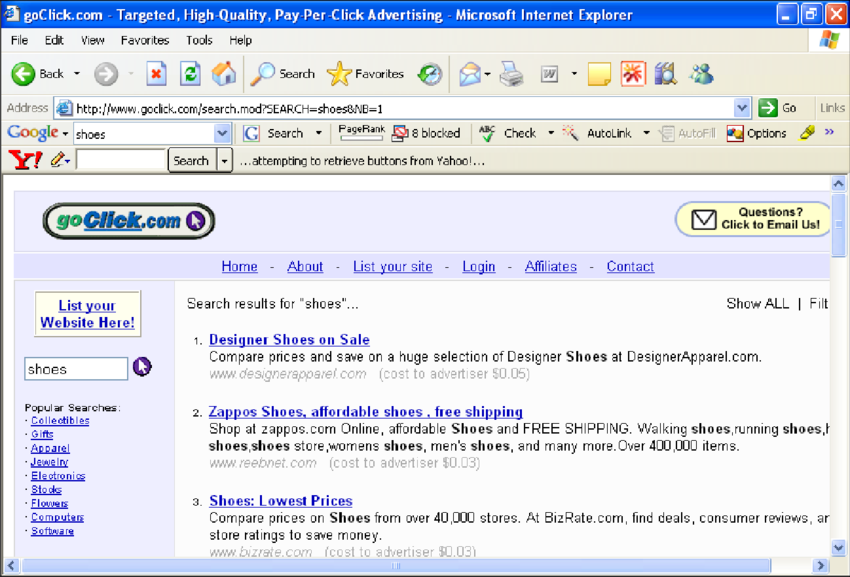Click the Yahoo! logo icon
850x577 pixels.
25,161
